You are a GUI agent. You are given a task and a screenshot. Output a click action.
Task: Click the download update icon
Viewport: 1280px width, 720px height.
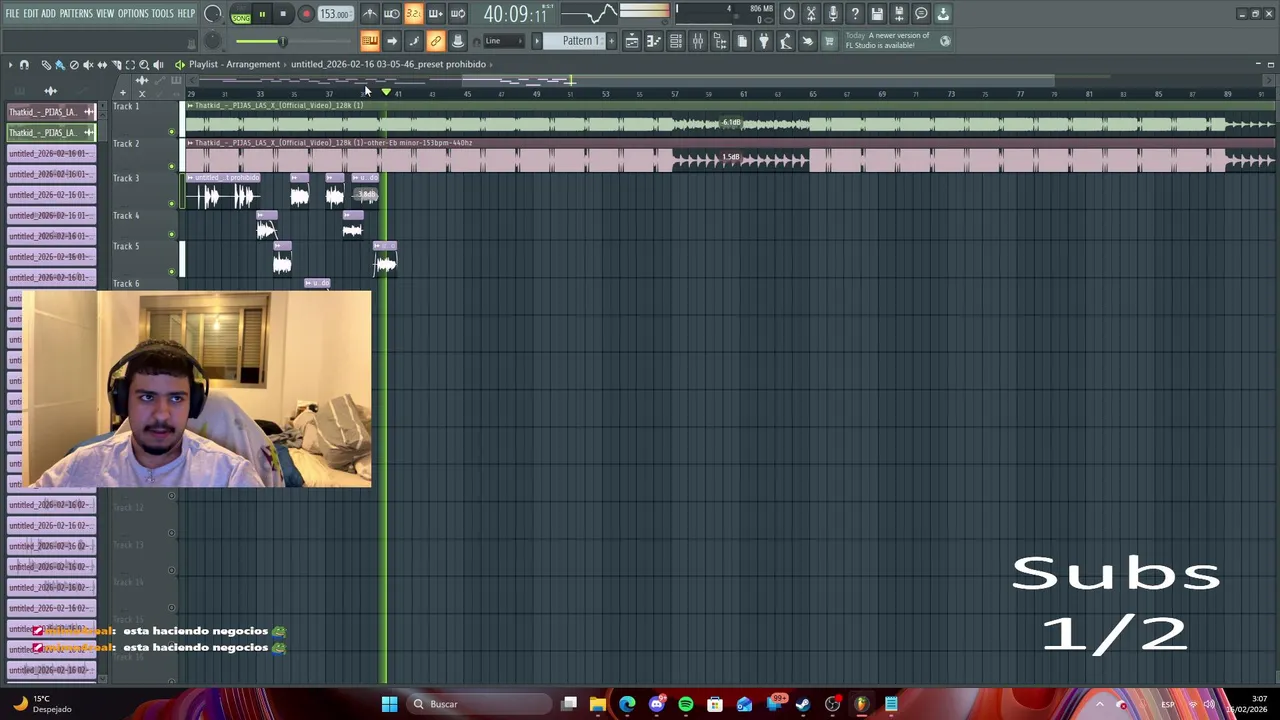tap(943, 14)
